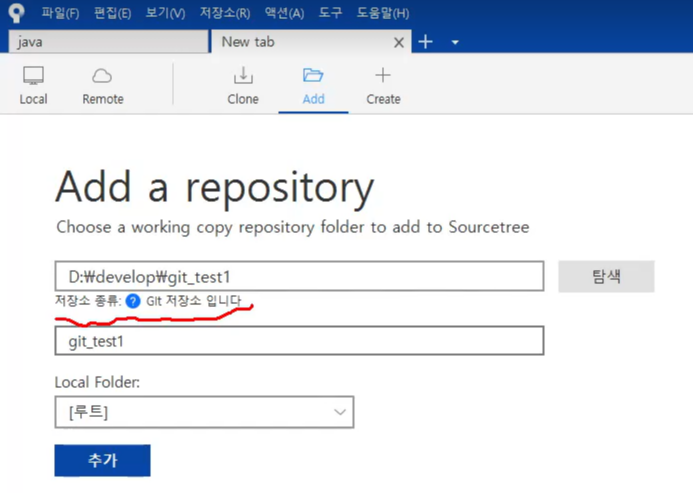The height and width of the screenshot is (493, 693).
Task: Open the 액션(A) menu
Action: (x=284, y=13)
